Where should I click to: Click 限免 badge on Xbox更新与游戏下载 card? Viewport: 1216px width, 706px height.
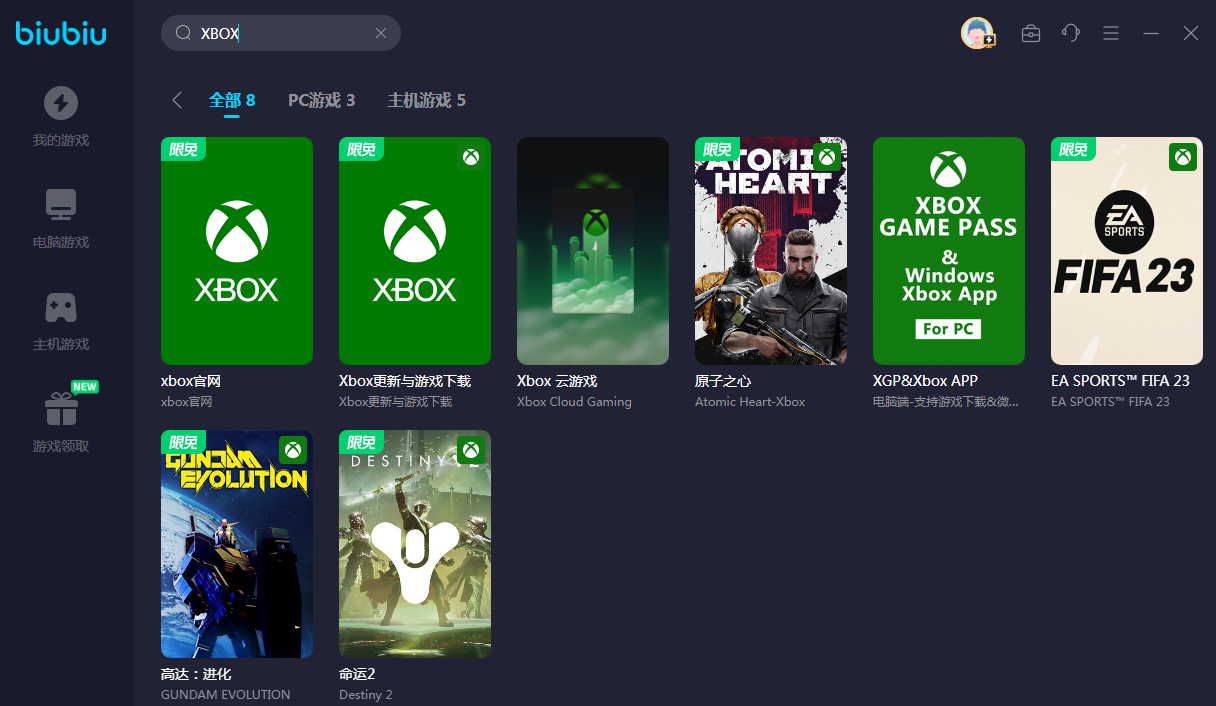tap(361, 149)
